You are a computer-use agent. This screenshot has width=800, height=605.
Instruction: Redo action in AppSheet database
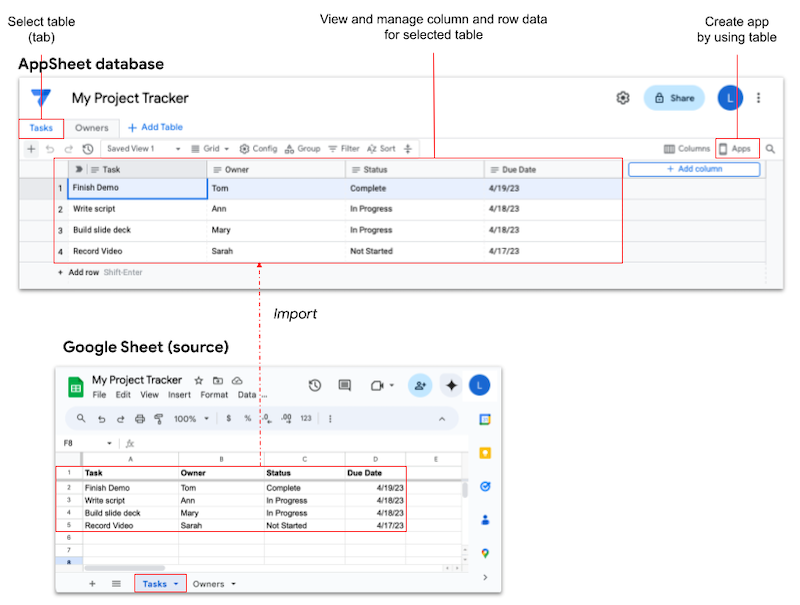point(68,149)
